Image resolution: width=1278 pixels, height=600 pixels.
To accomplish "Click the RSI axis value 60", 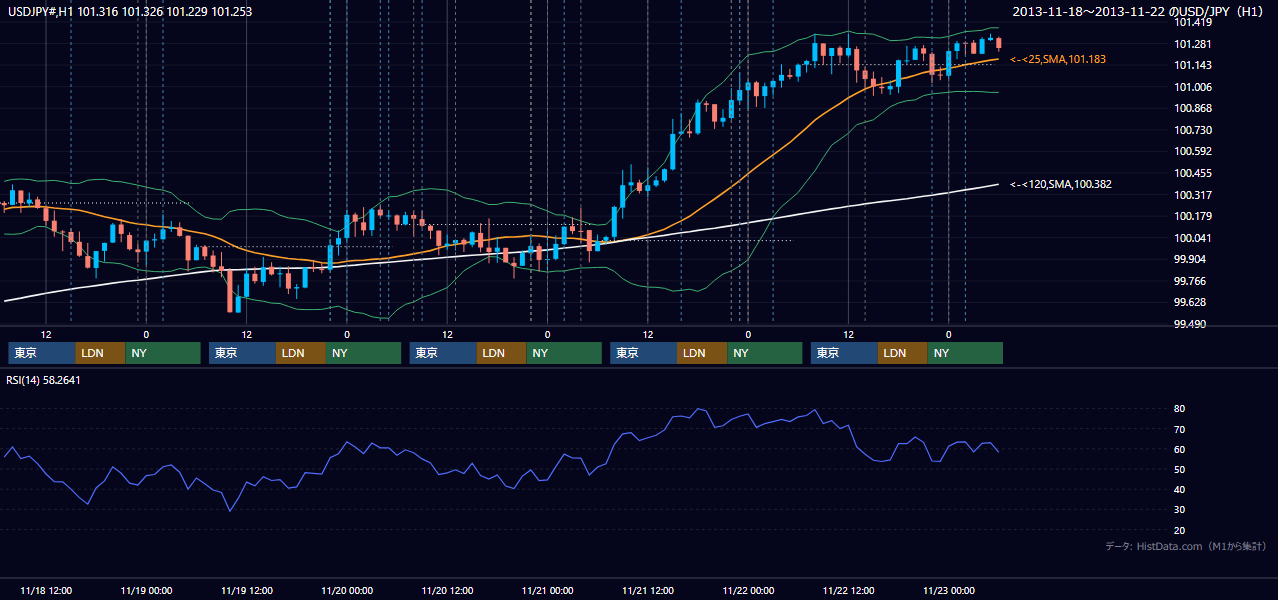I will (x=1180, y=449).
